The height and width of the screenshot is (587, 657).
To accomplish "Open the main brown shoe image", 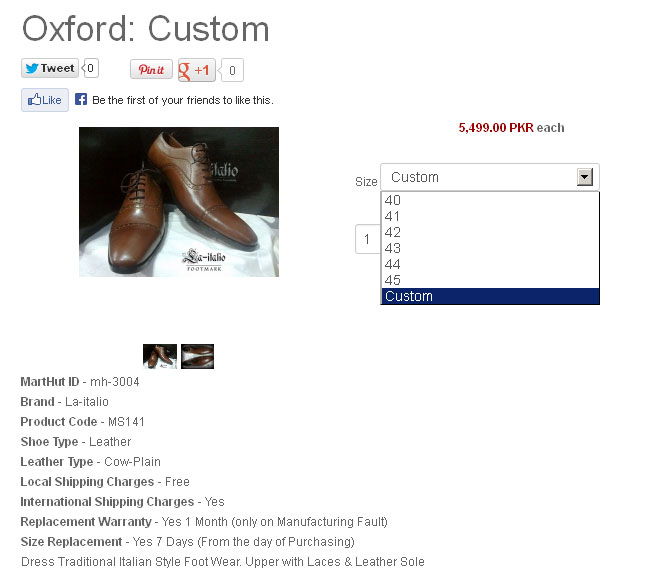I will (179, 202).
